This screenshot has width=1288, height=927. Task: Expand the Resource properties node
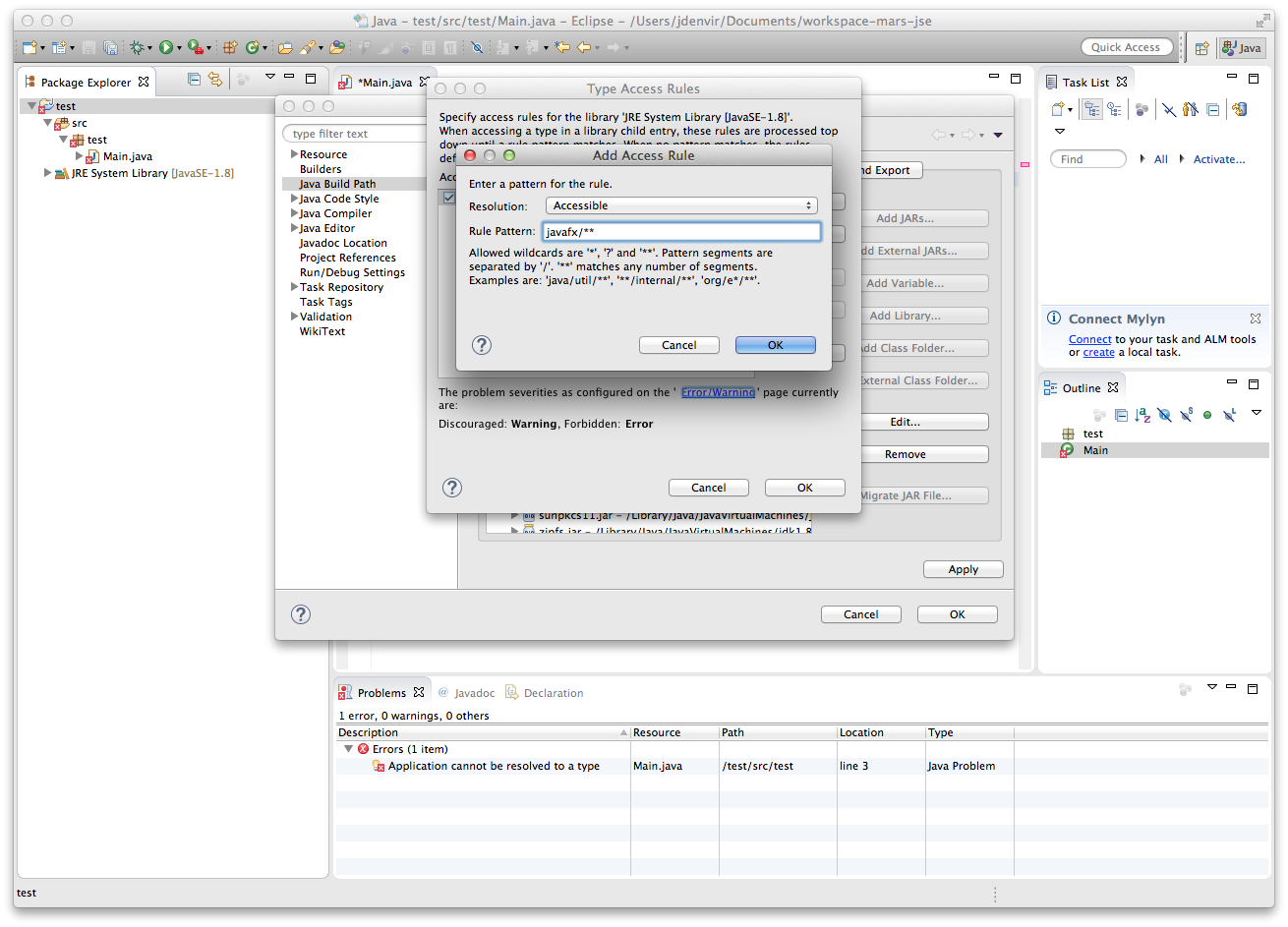[x=294, y=154]
